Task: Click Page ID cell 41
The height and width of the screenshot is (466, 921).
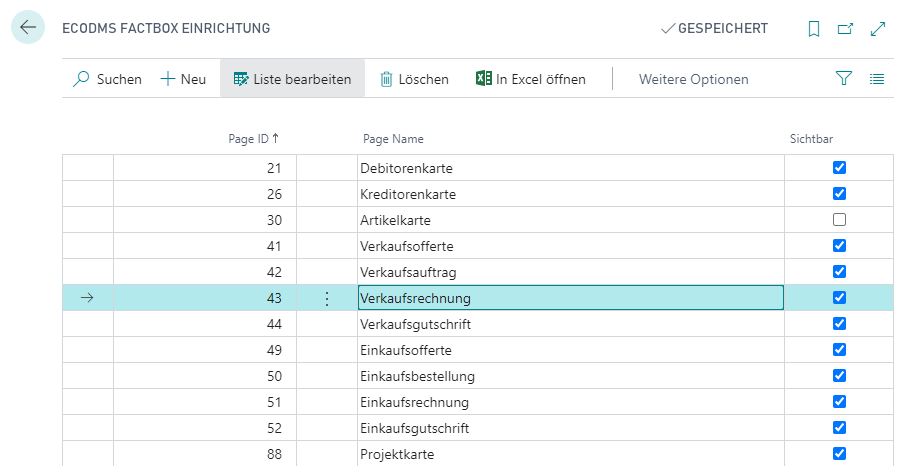Action: (204, 246)
